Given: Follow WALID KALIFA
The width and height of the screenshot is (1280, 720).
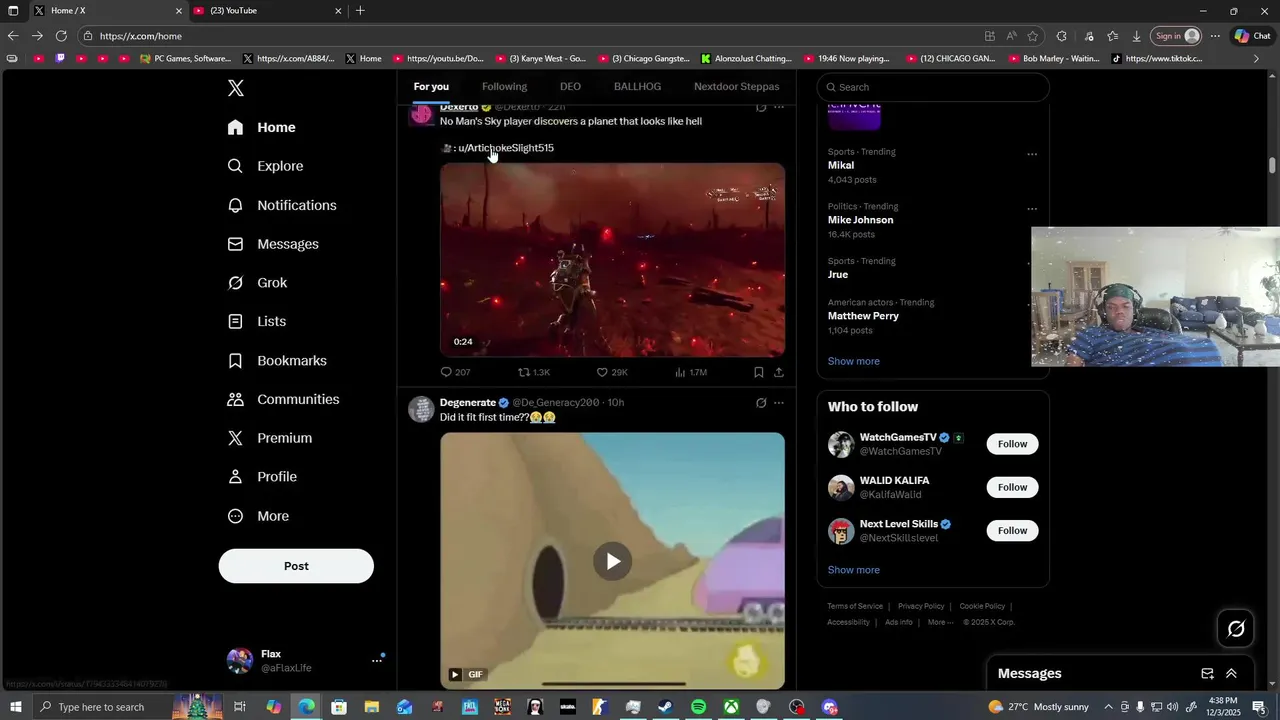Looking at the screenshot, I should pyautogui.click(x=1012, y=487).
